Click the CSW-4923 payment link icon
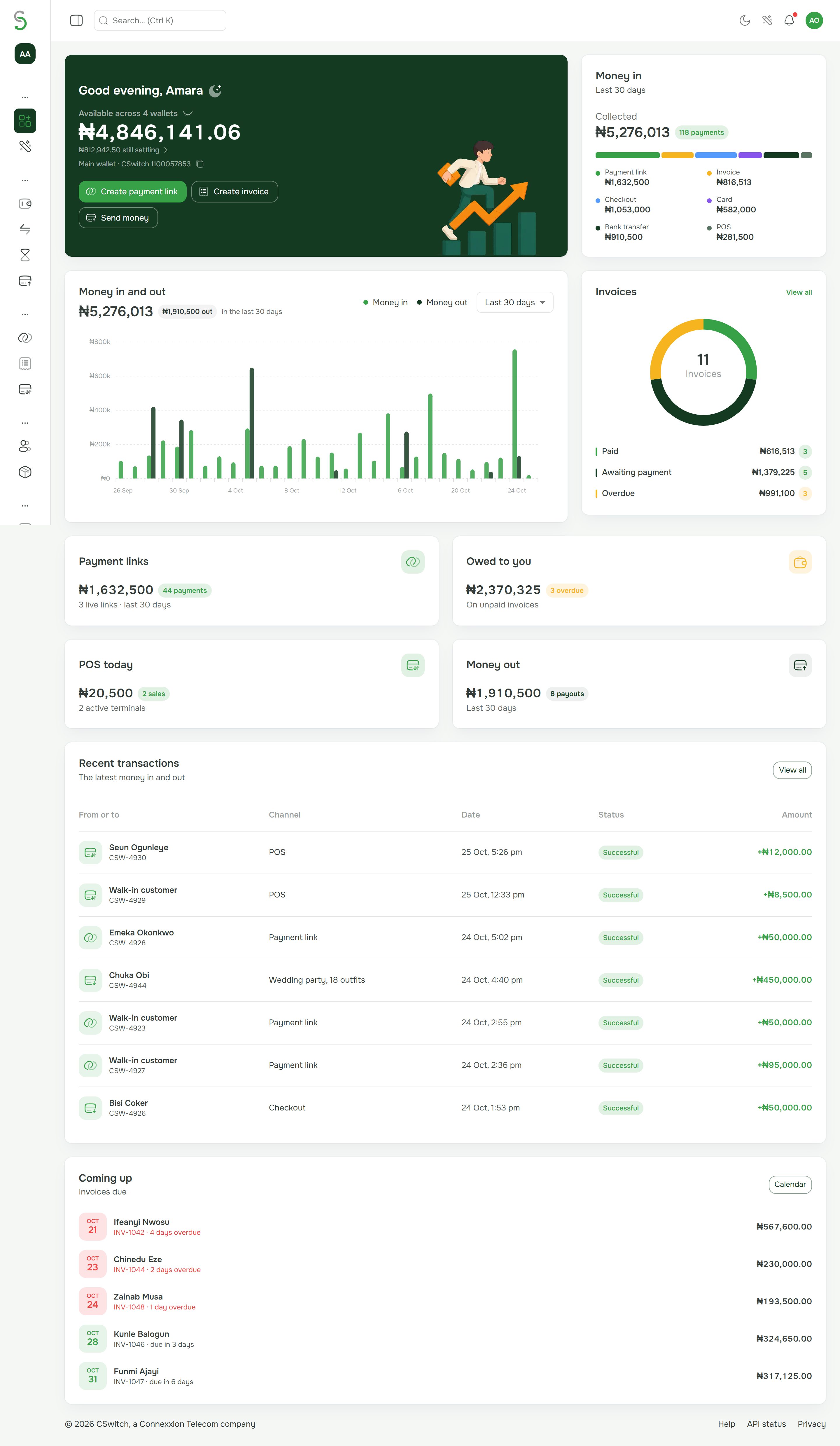 coord(90,1023)
